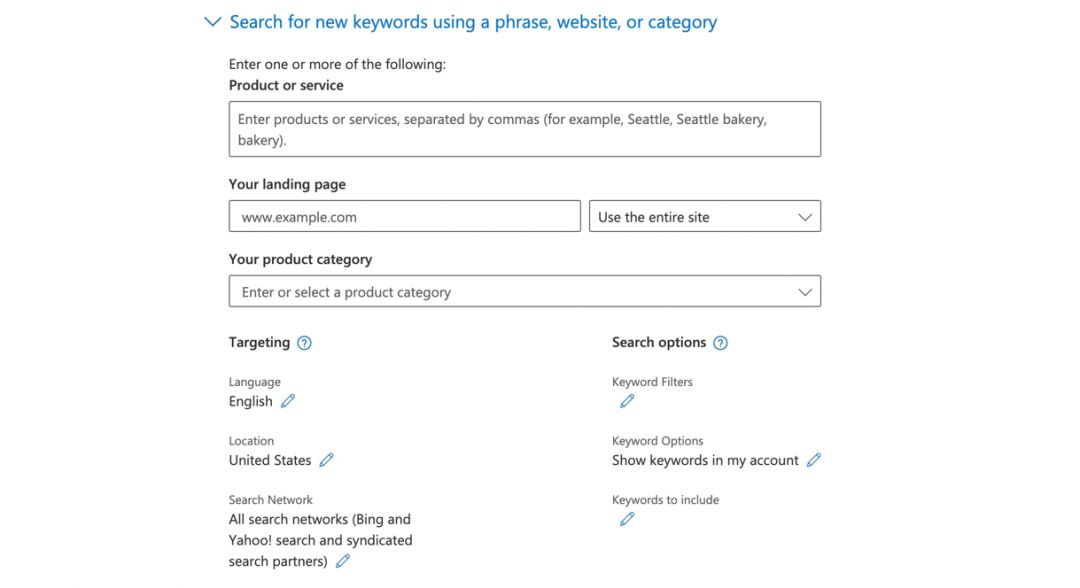The image size is (1080, 588).
Task: Click Show keywords in my account text
Action: click(705, 460)
